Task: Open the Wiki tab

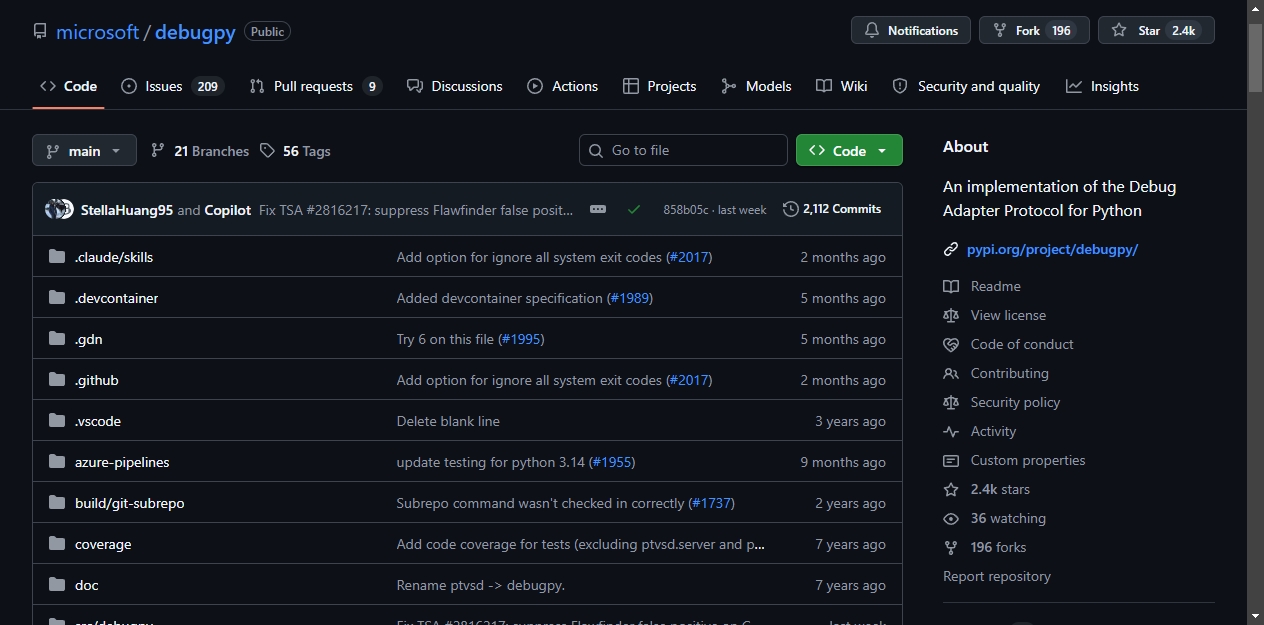Action: (x=842, y=86)
